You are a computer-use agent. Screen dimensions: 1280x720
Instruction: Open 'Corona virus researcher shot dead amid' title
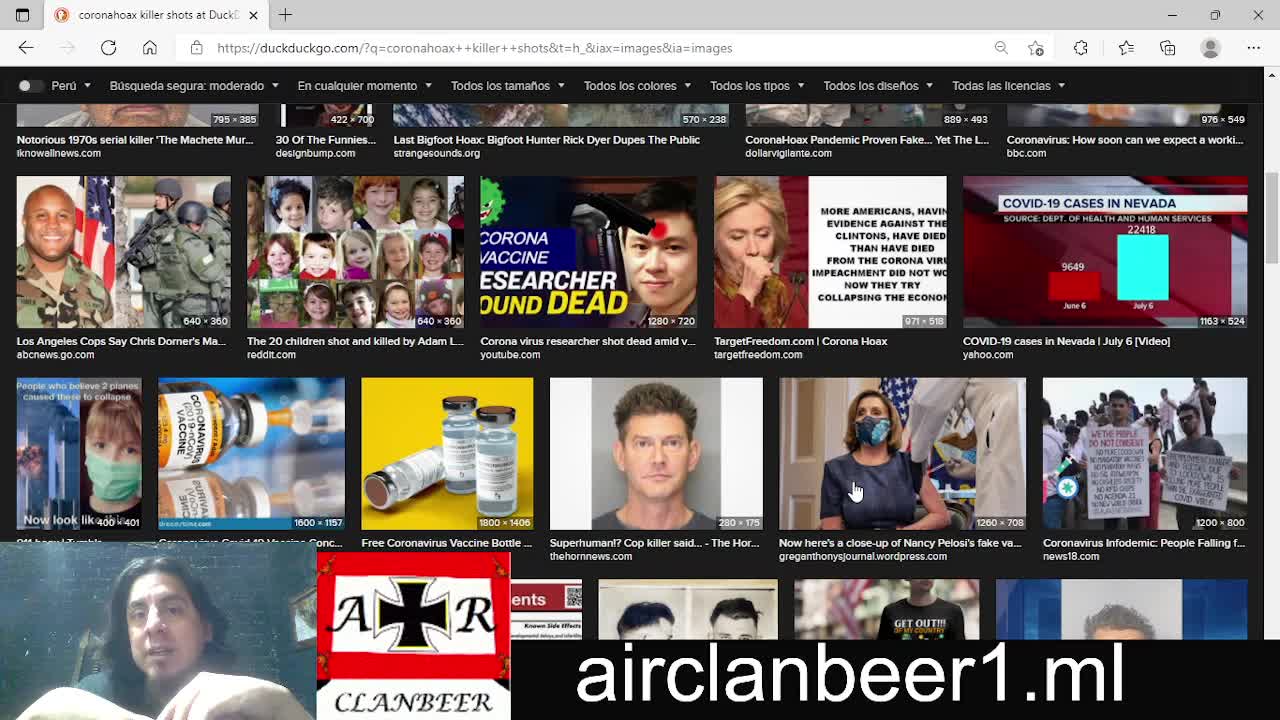[x=588, y=341]
